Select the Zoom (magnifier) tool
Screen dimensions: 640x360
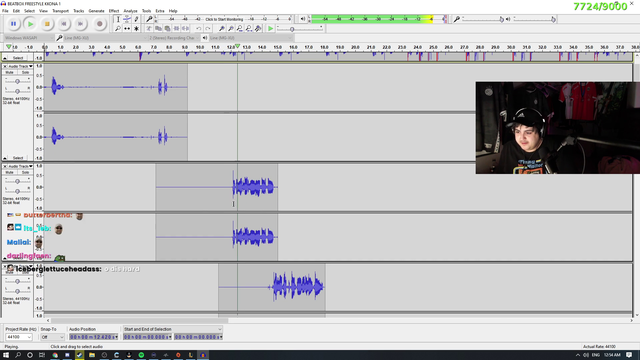(118, 29)
